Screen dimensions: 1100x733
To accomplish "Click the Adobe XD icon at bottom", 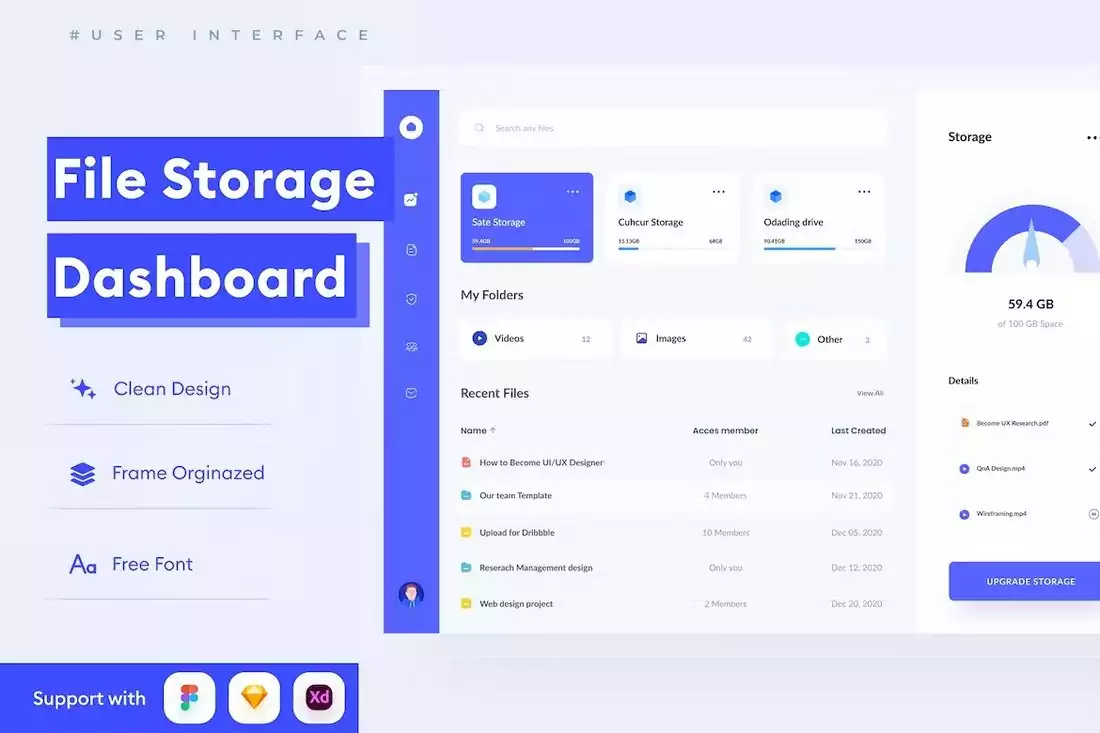I will [x=318, y=697].
